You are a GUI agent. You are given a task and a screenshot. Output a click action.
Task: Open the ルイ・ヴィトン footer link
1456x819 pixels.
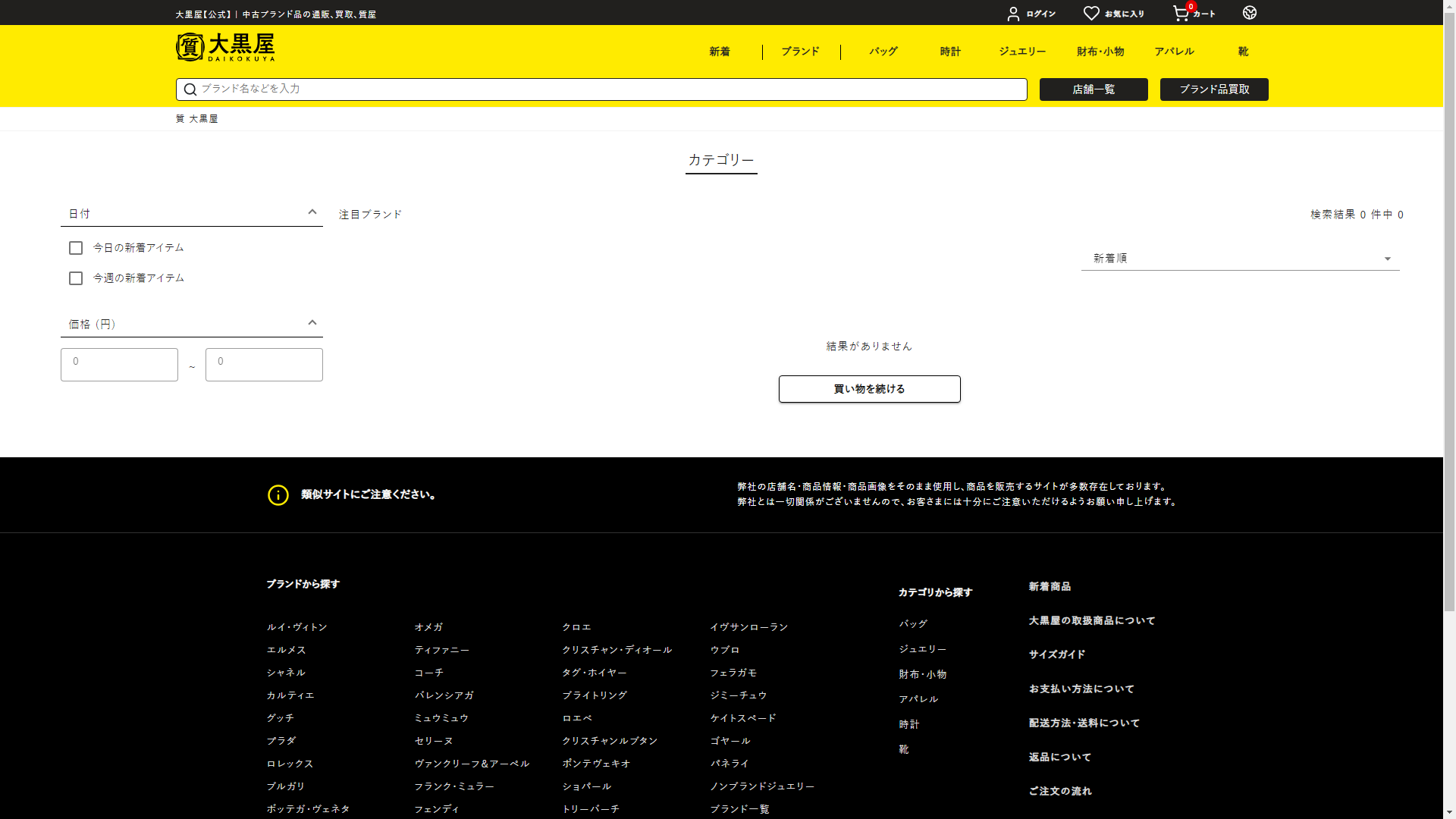coord(297,627)
